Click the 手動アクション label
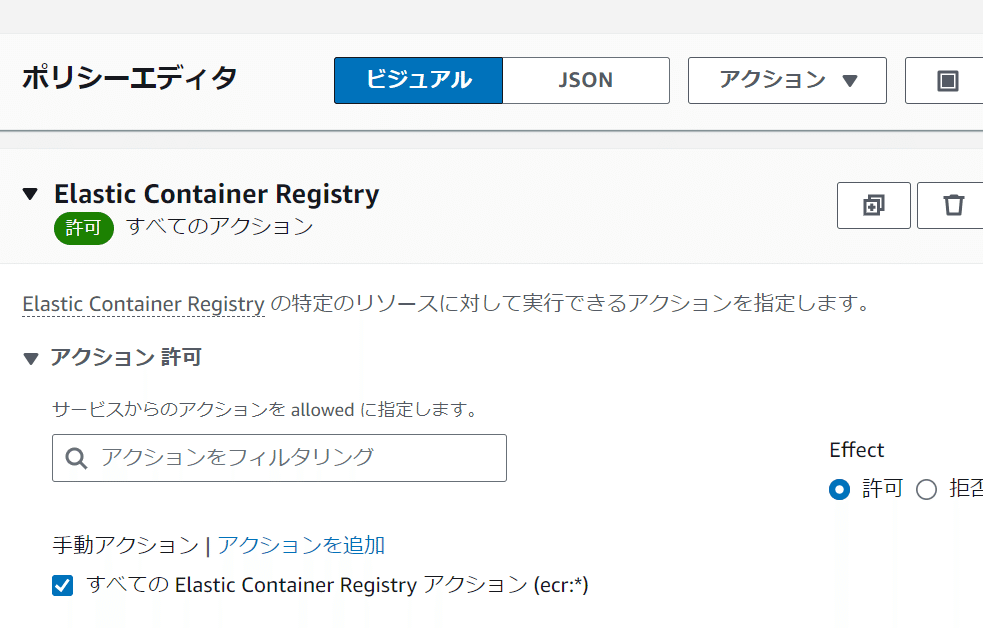983x628 pixels. pyautogui.click(x=125, y=545)
